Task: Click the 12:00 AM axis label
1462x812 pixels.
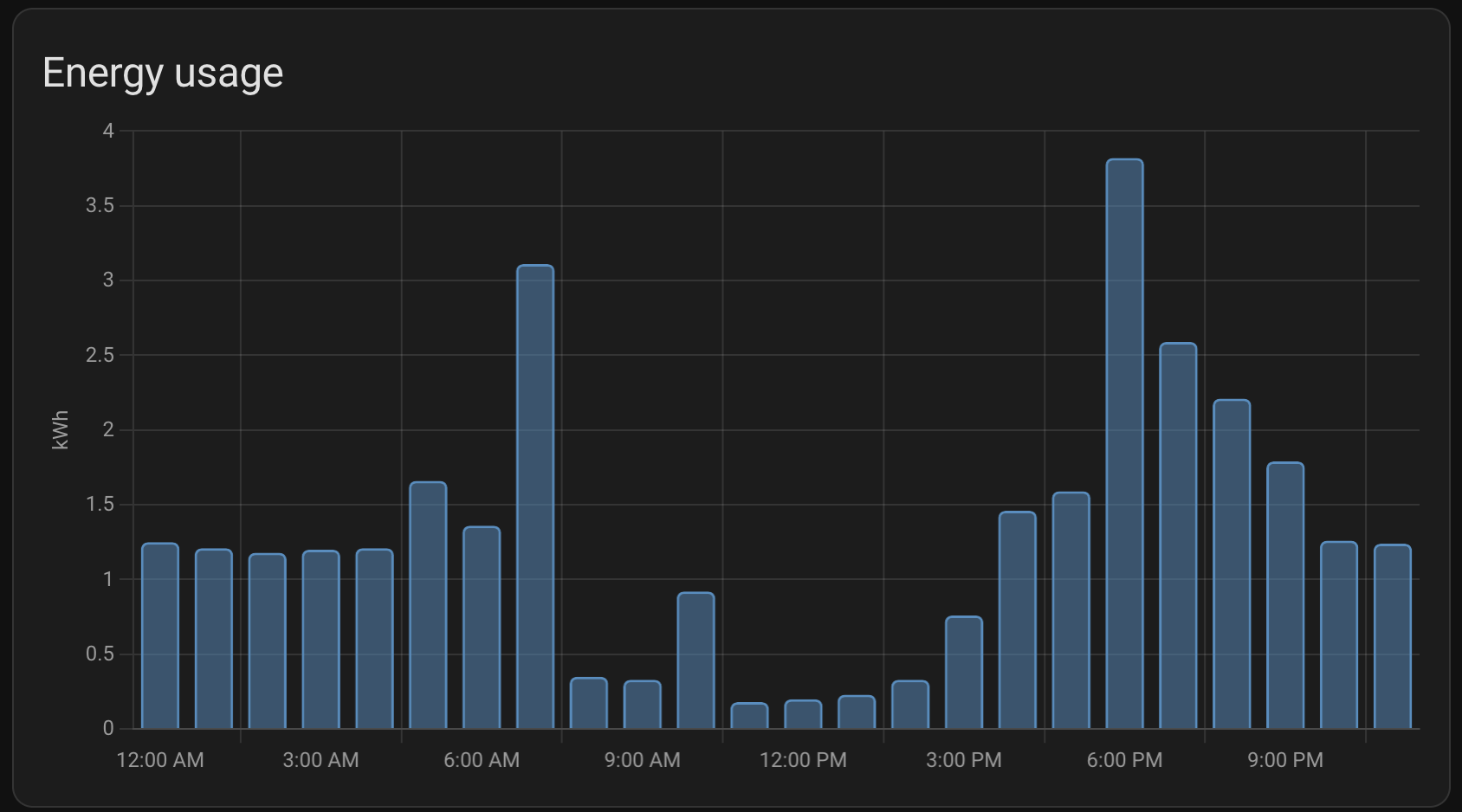Action: 160,760
